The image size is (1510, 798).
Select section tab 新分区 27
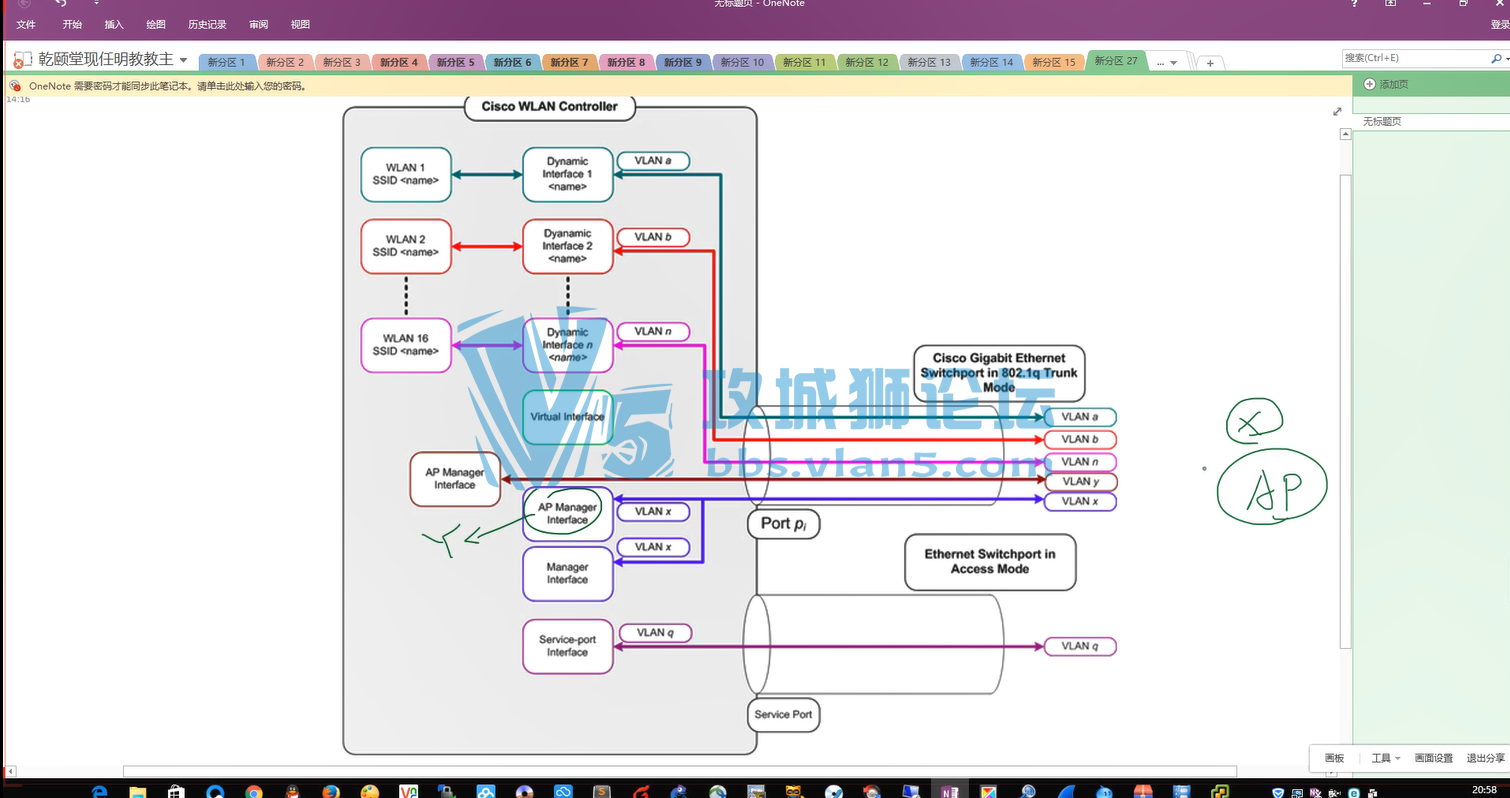point(1116,61)
